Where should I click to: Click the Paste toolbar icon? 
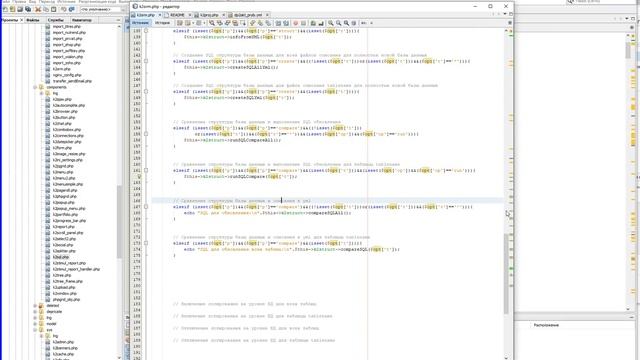click(53, 9)
